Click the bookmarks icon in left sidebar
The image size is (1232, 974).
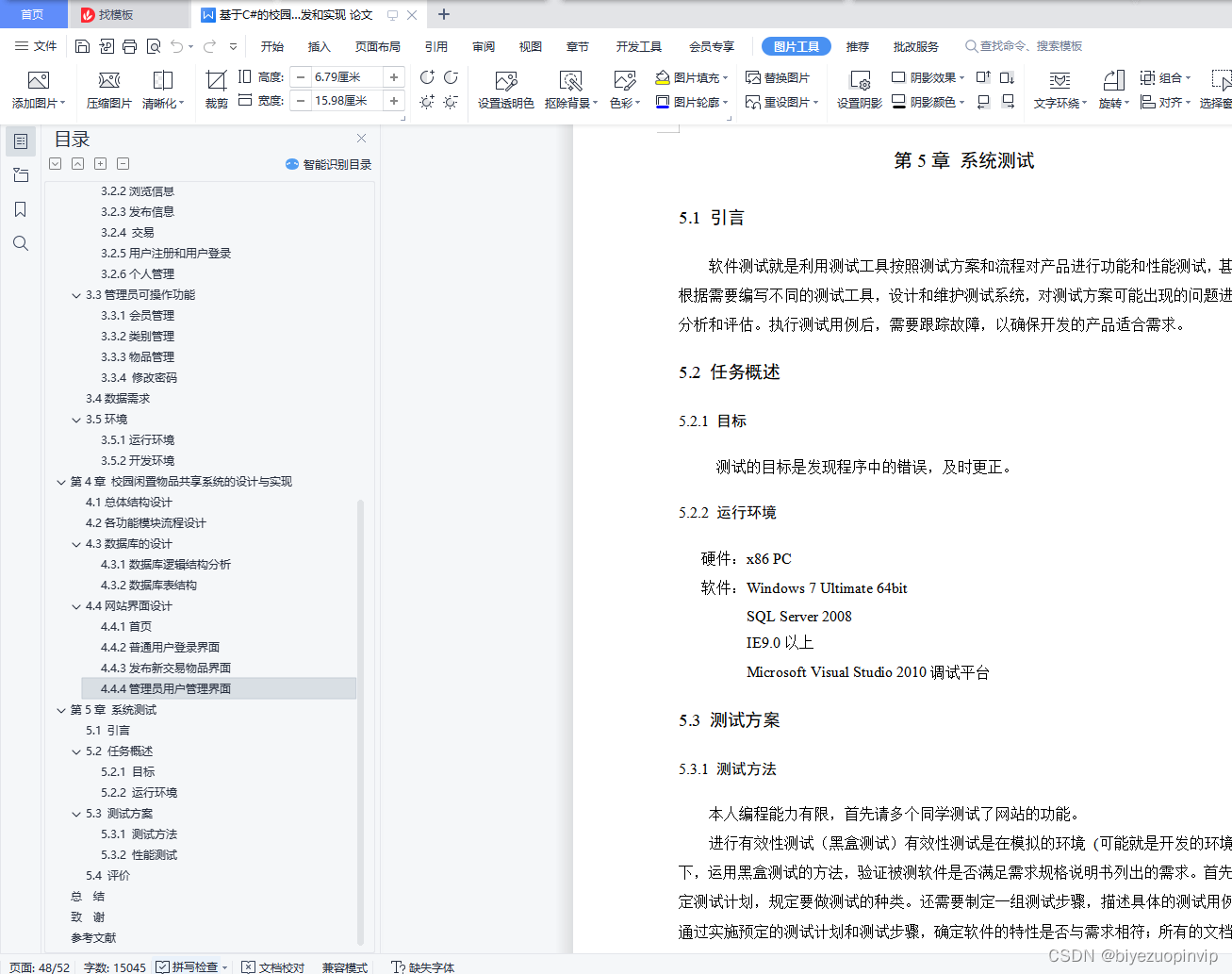pyautogui.click(x=20, y=208)
